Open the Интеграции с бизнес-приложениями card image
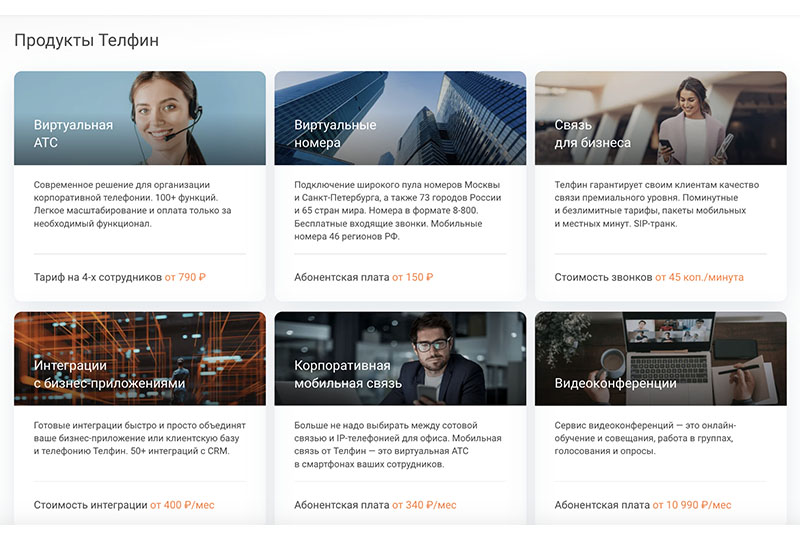The image size is (800, 541). [140, 358]
